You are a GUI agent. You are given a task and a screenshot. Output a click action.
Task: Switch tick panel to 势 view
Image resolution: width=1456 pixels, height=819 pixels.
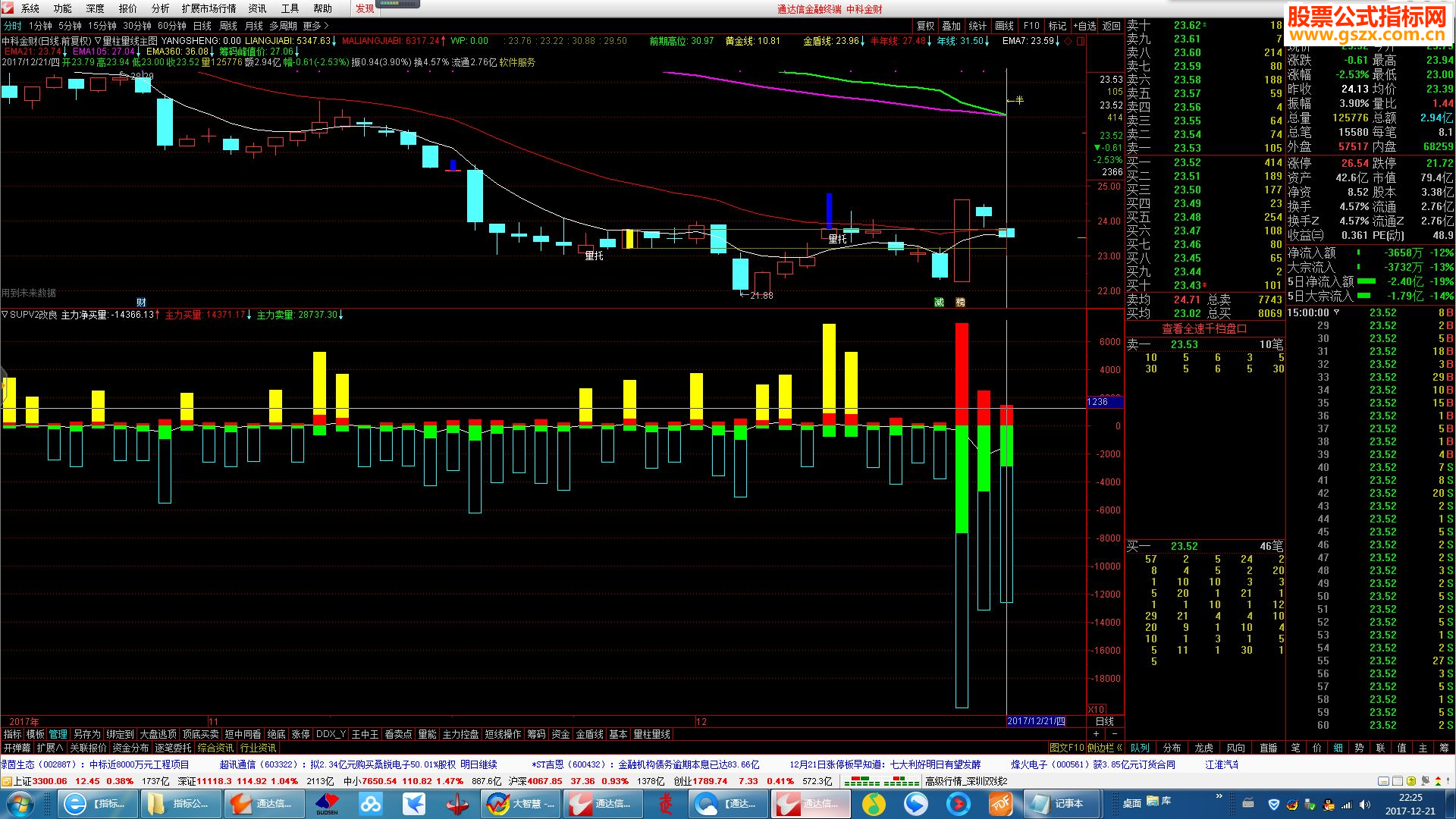pos(1359,748)
